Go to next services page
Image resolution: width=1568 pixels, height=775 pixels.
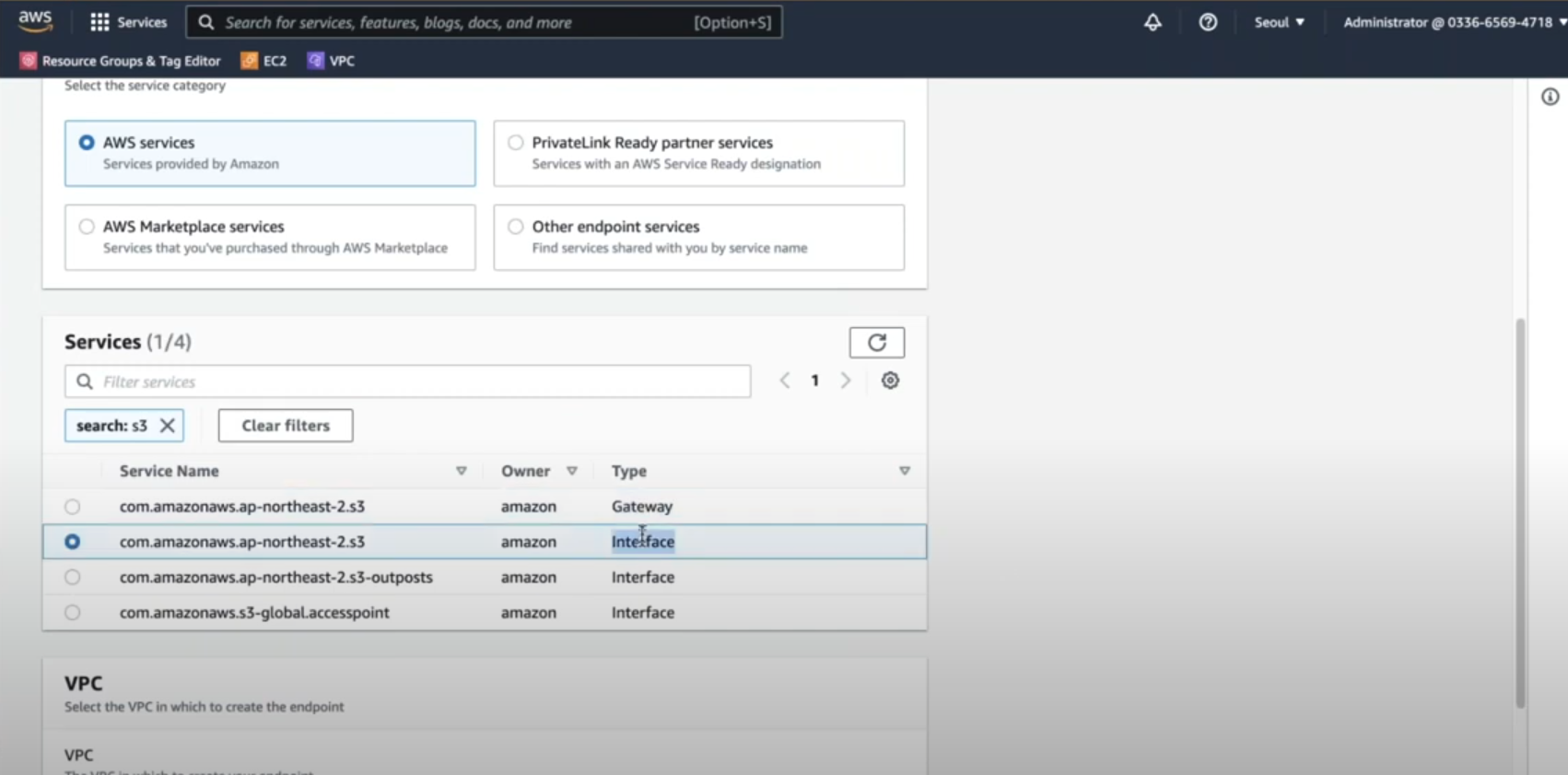coord(846,381)
